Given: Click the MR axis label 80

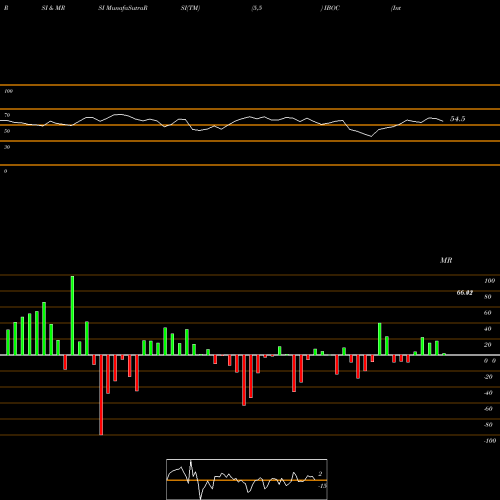Looking at the screenshot, I should pos(488,297).
